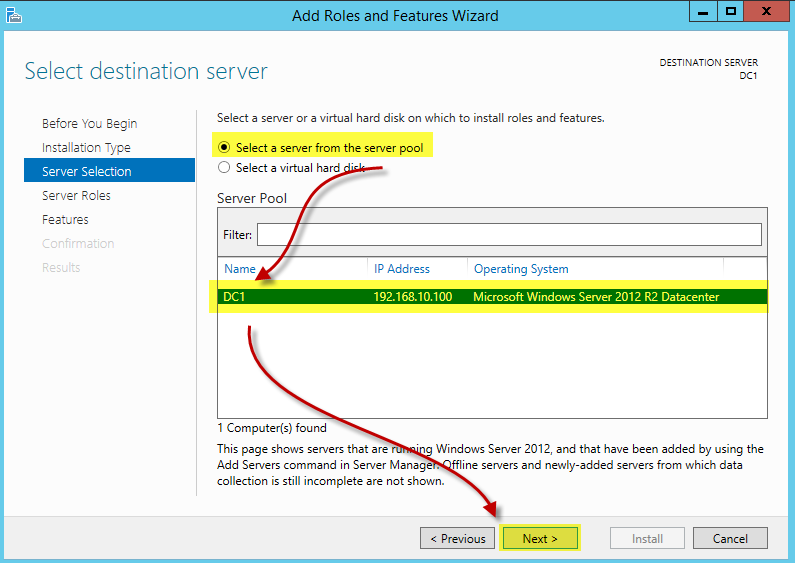Click the Results step in sidebar
Screen dimensions: 795x563
click(x=61, y=267)
